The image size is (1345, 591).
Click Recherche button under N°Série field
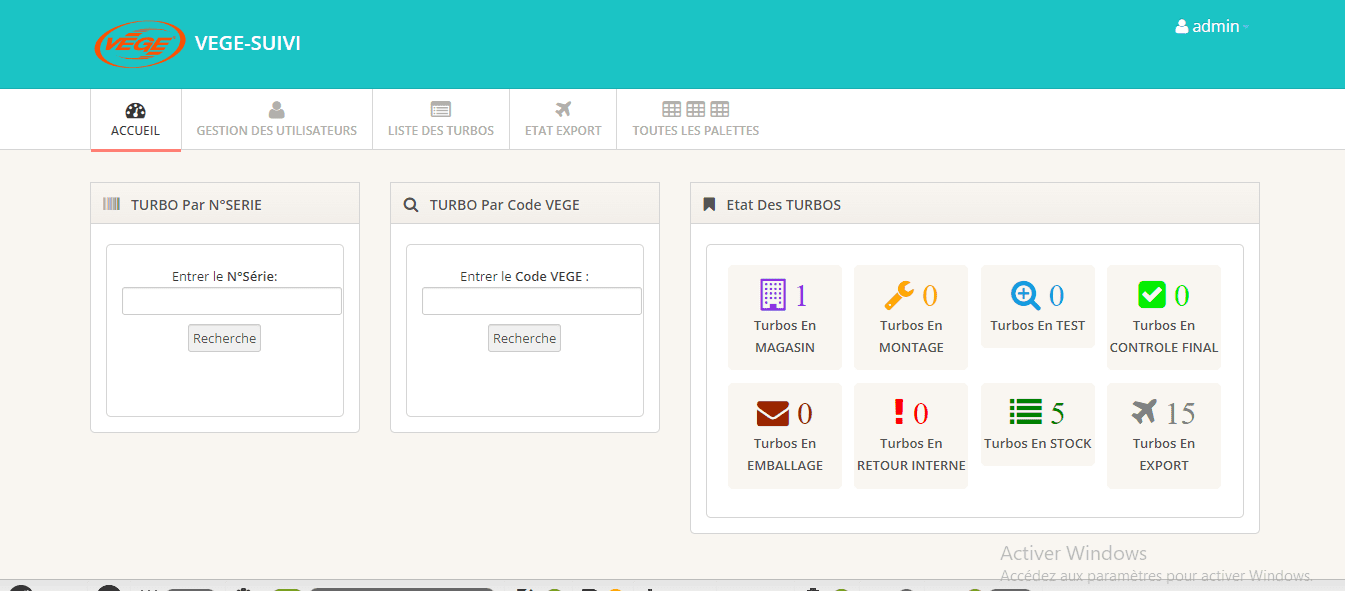coord(225,338)
